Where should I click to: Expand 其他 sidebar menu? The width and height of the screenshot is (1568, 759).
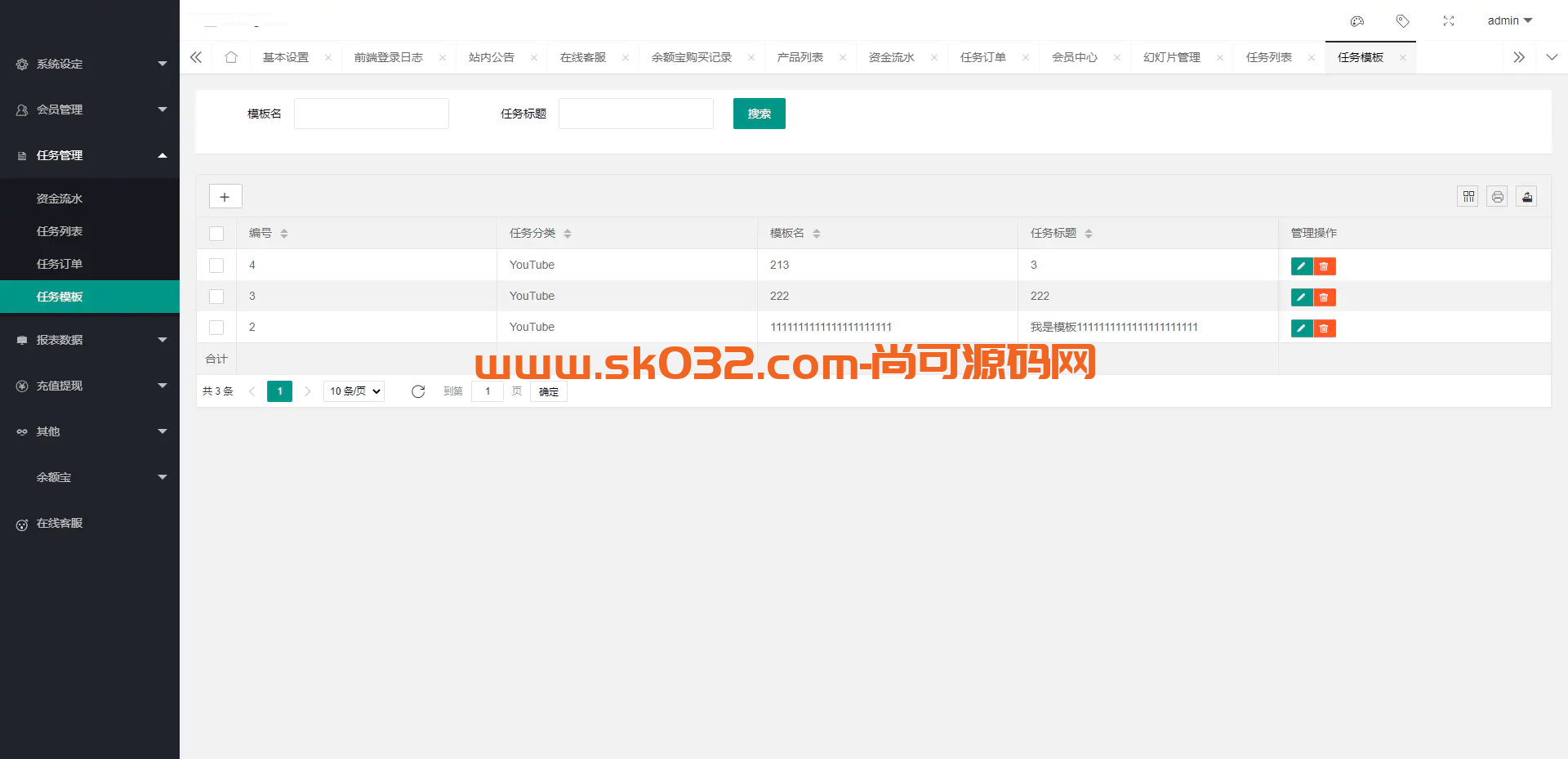(x=90, y=431)
